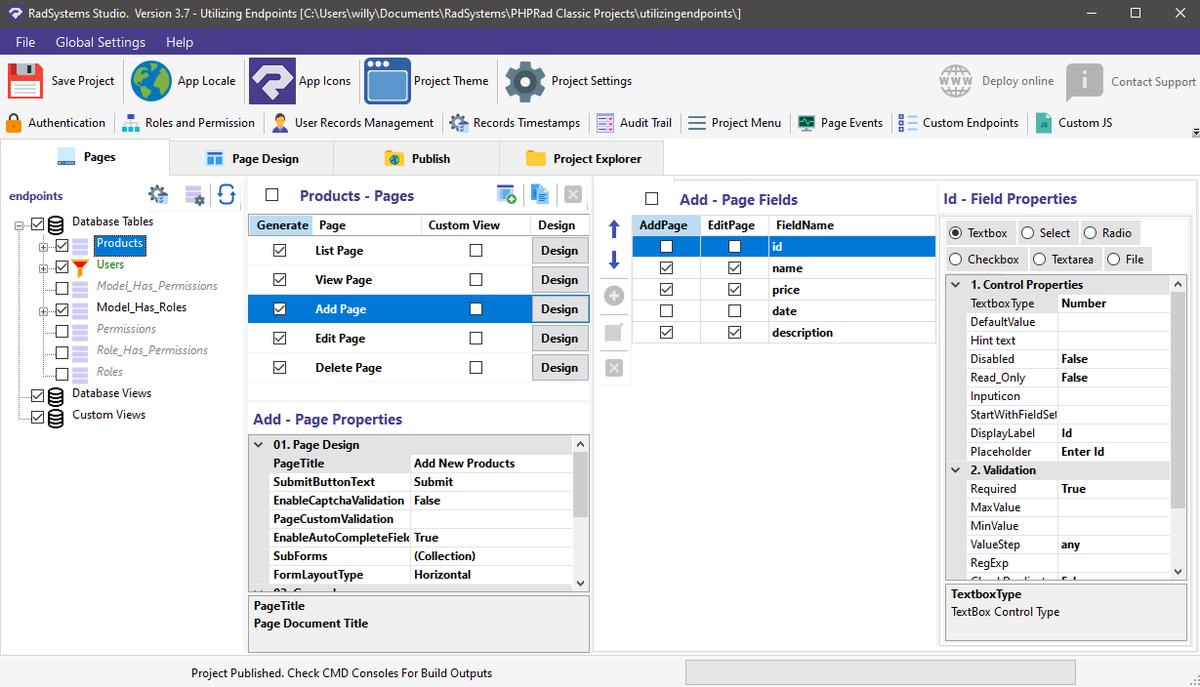Click the PageTitle value field
Image resolution: width=1200 pixels, height=687 pixels.
(x=491, y=463)
